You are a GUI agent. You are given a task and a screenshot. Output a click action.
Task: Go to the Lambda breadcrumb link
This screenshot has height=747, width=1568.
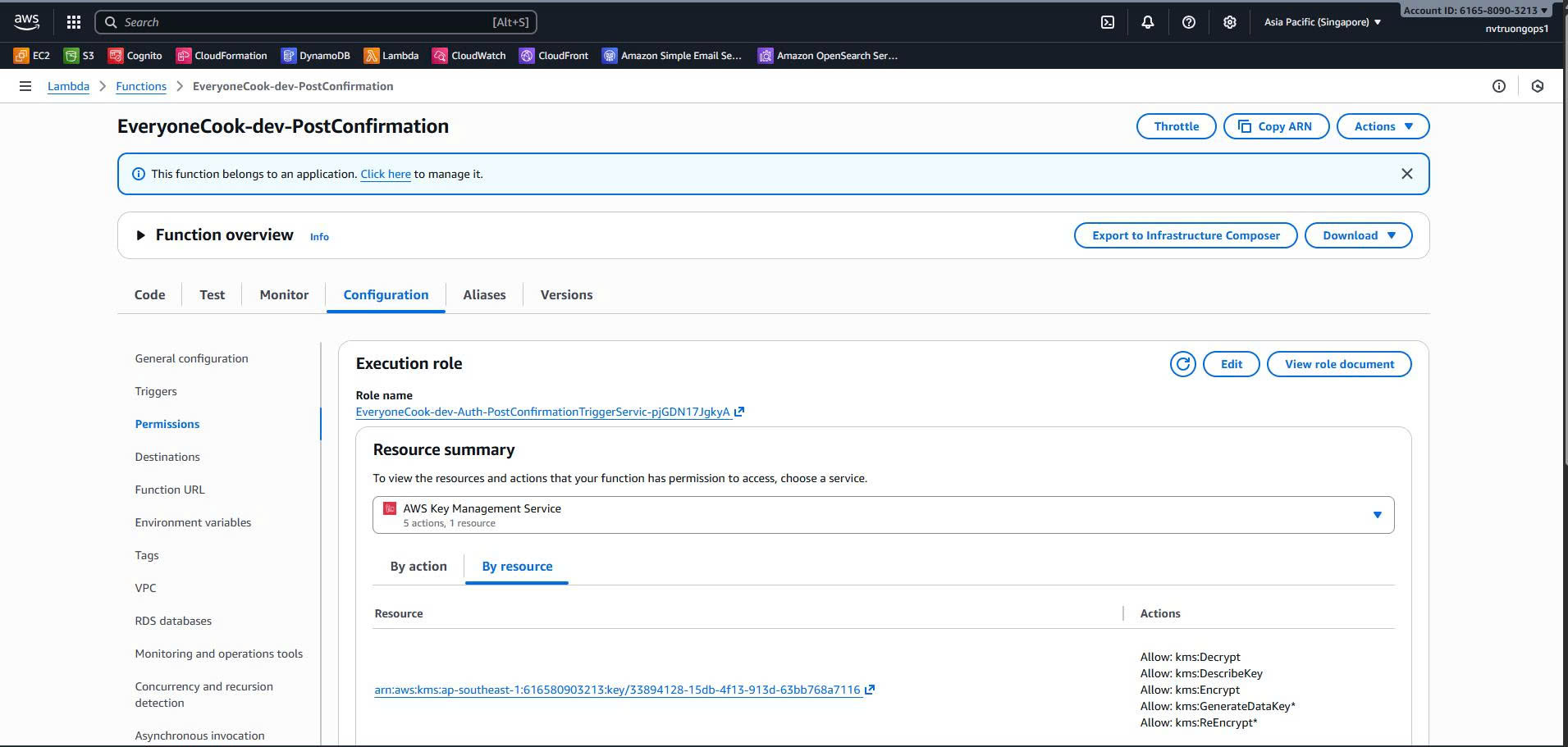(68, 86)
